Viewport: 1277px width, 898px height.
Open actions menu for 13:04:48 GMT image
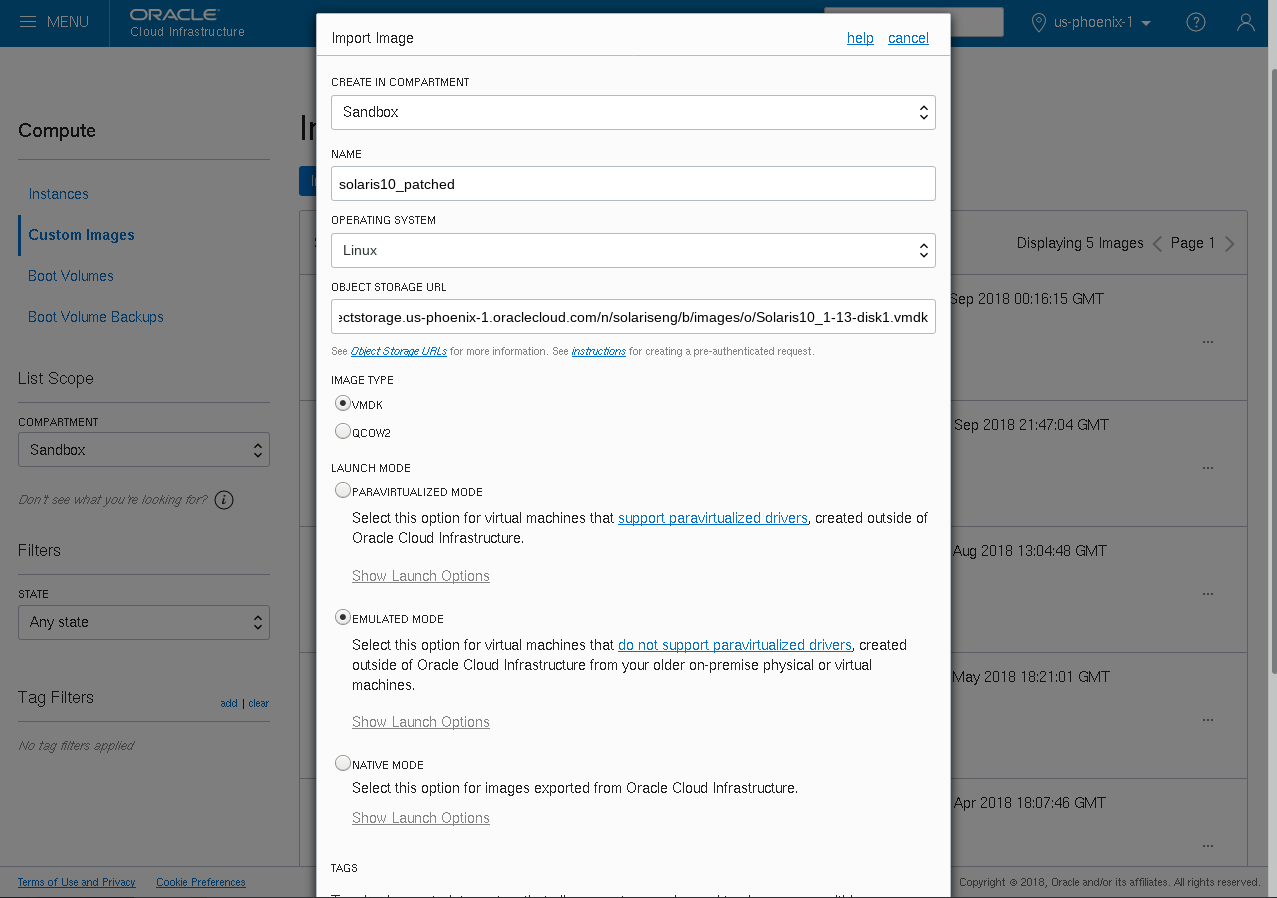1208,594
